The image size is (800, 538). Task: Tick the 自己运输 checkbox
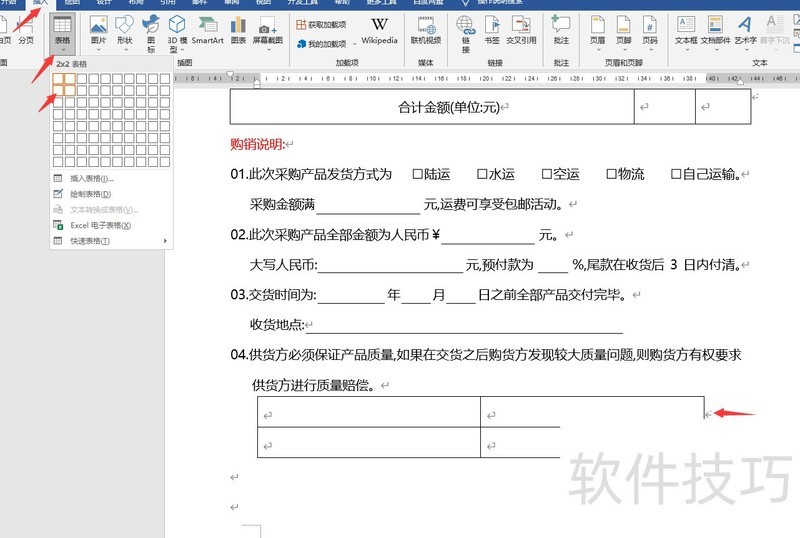pos(676,174)
